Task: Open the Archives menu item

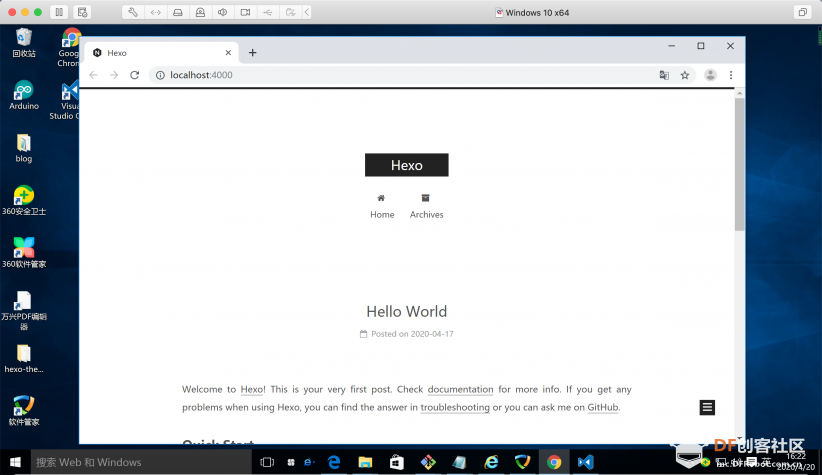Action: tap(426, 207)
